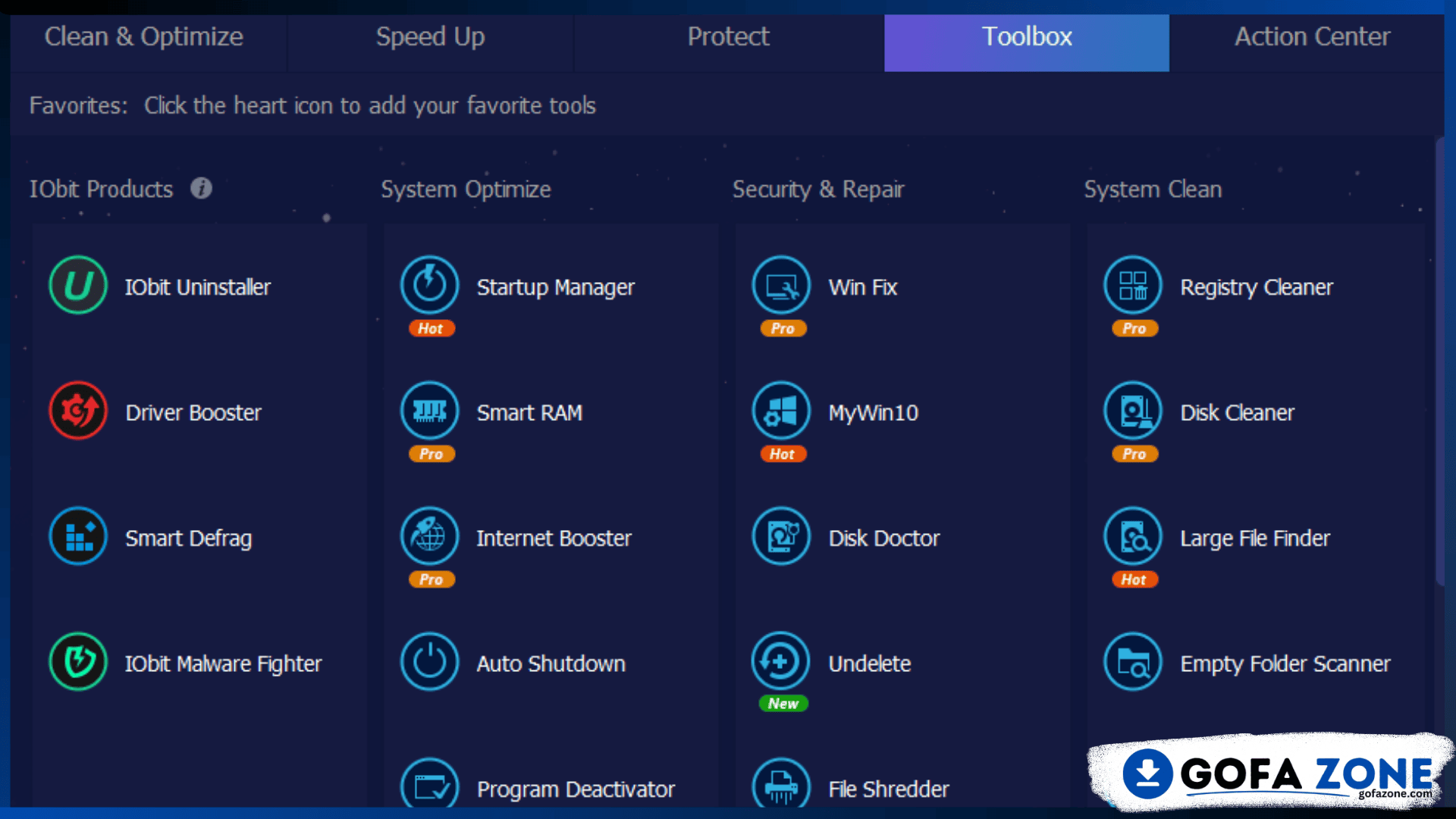
Task: Click the Pro badge under Disk Cleaner
Action: pyautogui.click(x=1134, y=453)
